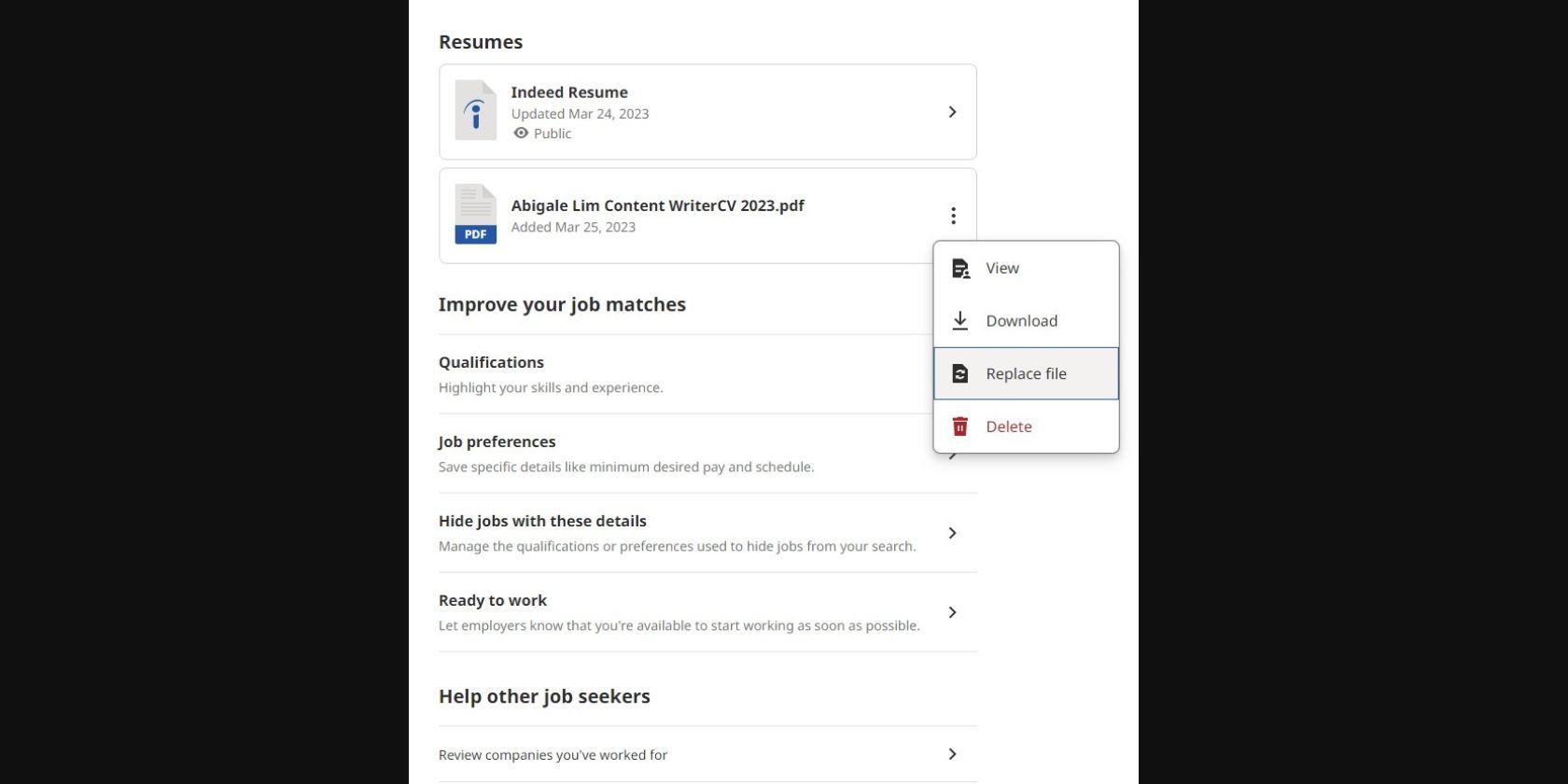Click the View document icon
This screenshot has width=1568, height=784.
point(959,269)
